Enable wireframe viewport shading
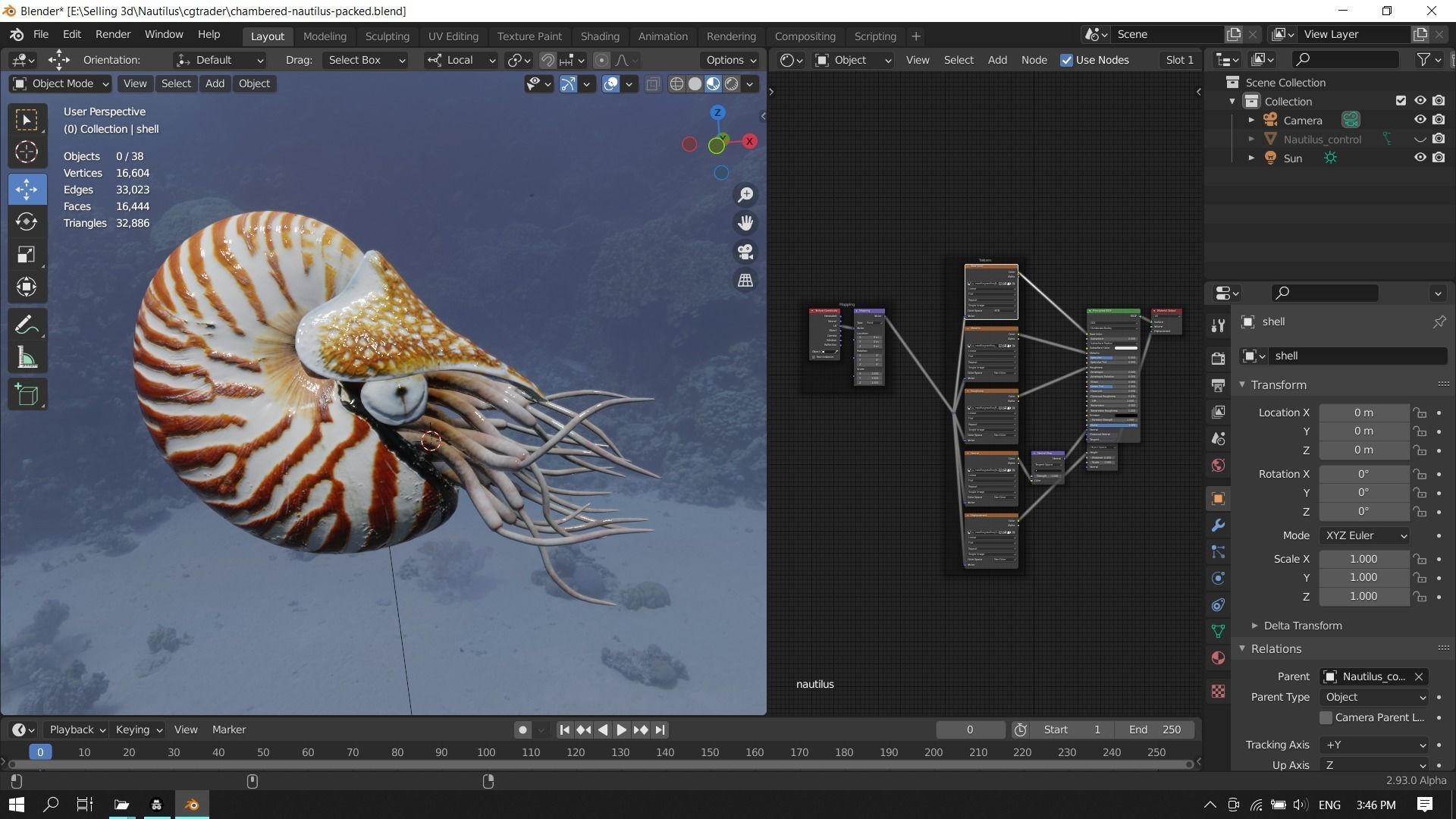Viewport: 1456px width, 819px height. tap(676, 84)
